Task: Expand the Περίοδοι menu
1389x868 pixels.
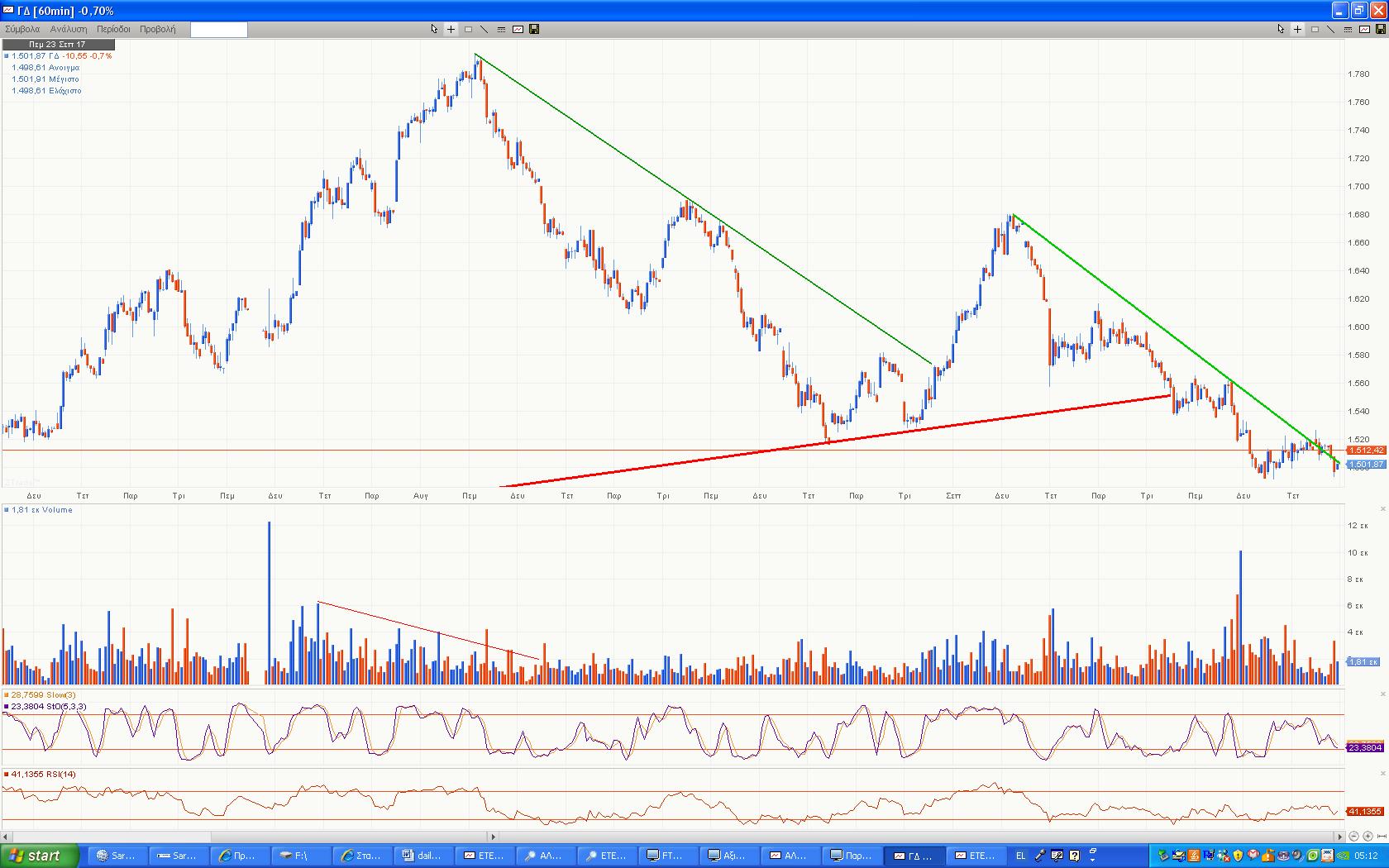Action: 113,29
